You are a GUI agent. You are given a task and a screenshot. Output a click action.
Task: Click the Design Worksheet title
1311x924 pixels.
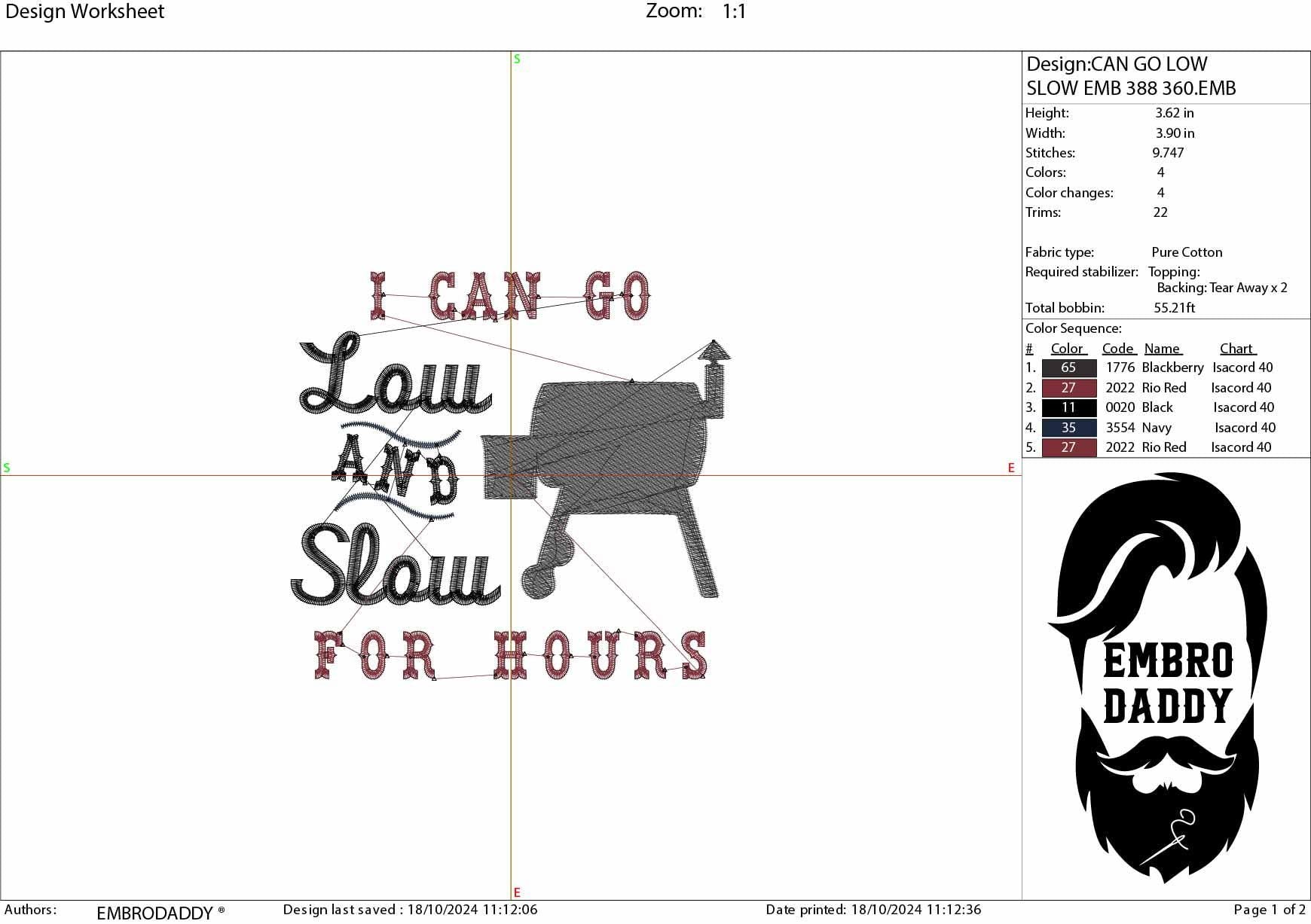pos(83,11)
